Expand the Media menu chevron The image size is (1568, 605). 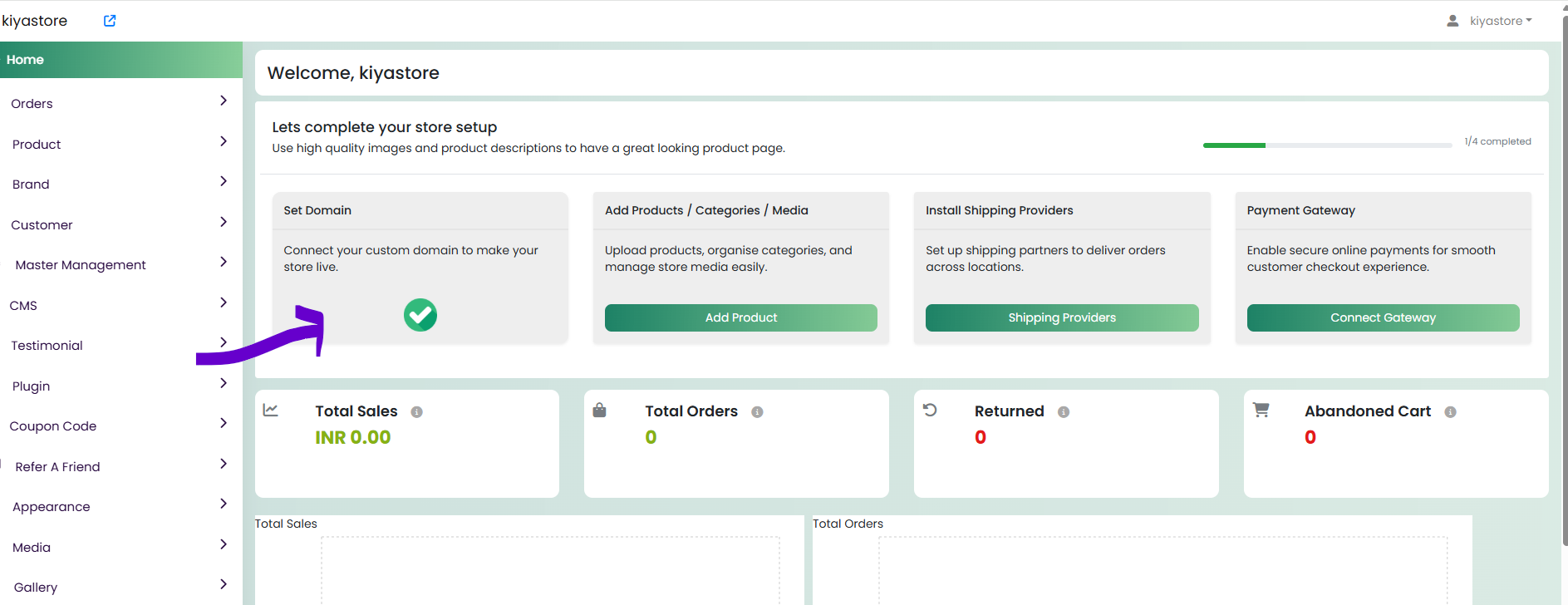(224, 544)
